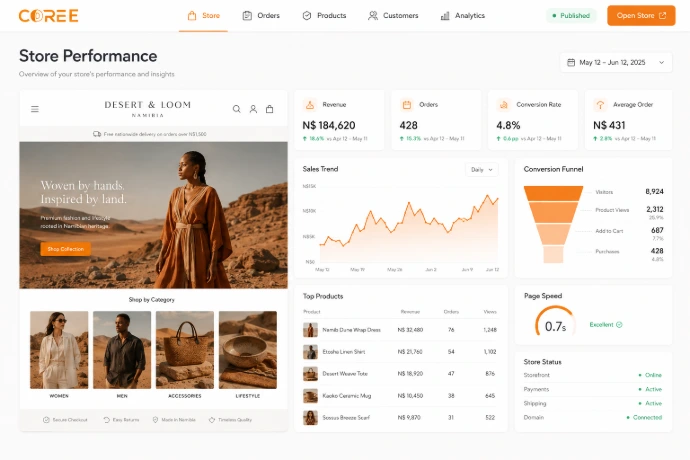This screenshot has width=690, height=460.
Task: Click the N$ 431 average order value
Action: 609,125
